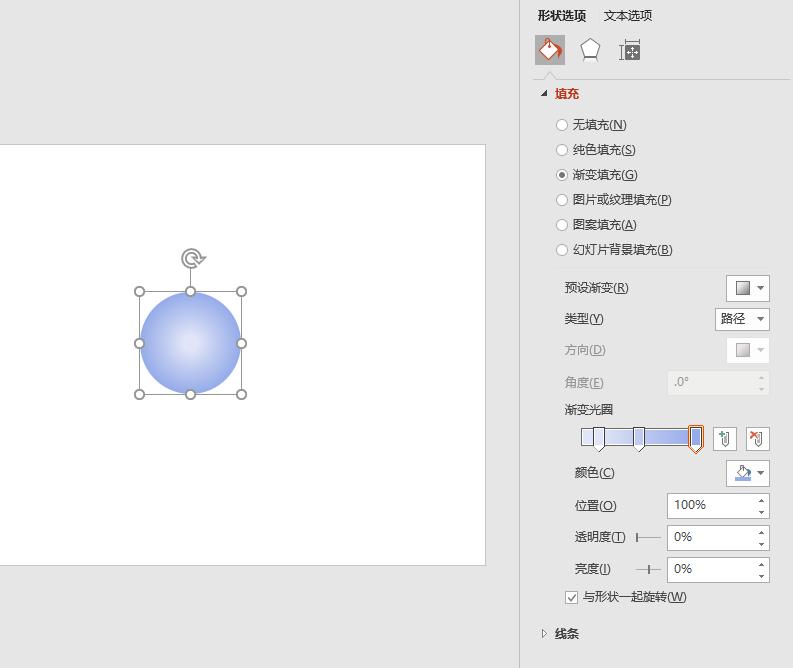The width and height of the screenshot is (793, 668).
Task: Increase 透明度 with the up arrow
Action: click(x=762, y=532)
